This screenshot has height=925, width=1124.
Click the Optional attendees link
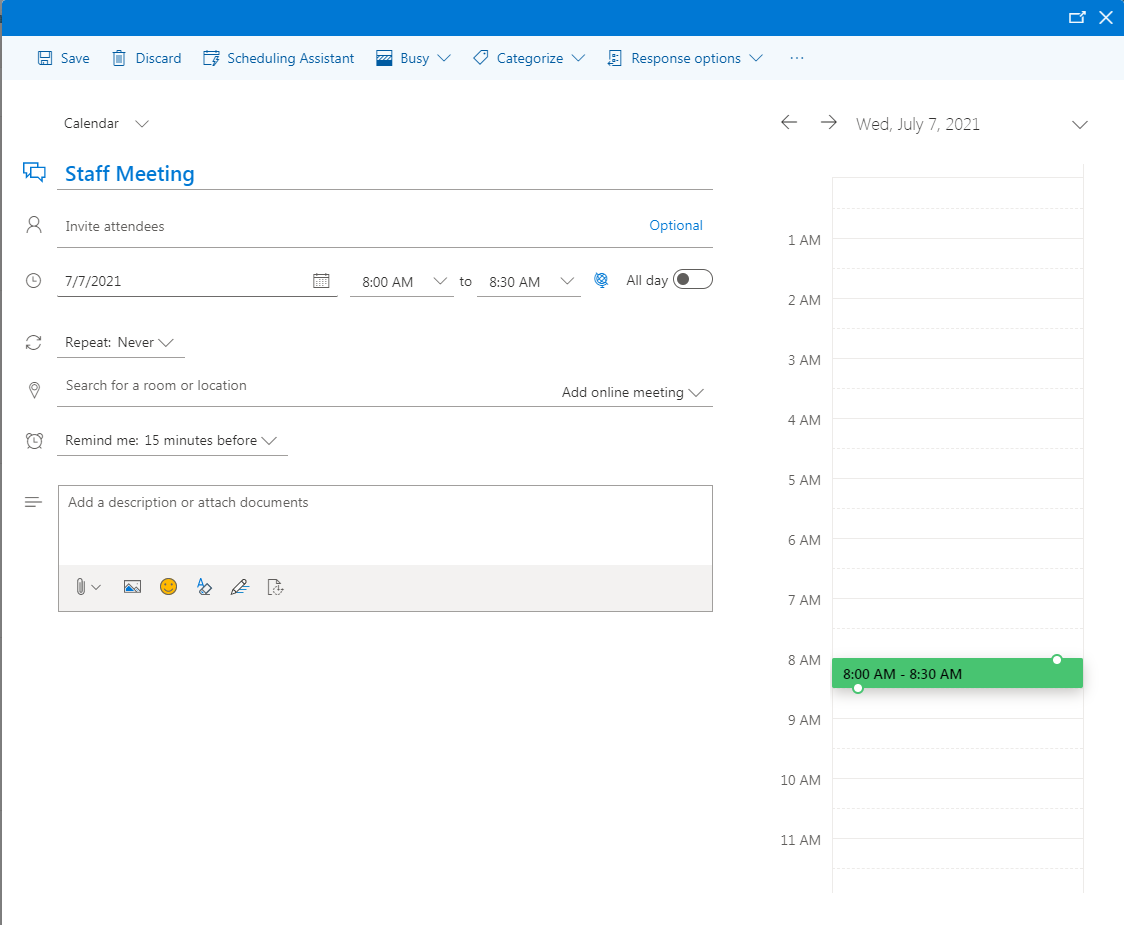pyautogui.click(x=676, y=226)
